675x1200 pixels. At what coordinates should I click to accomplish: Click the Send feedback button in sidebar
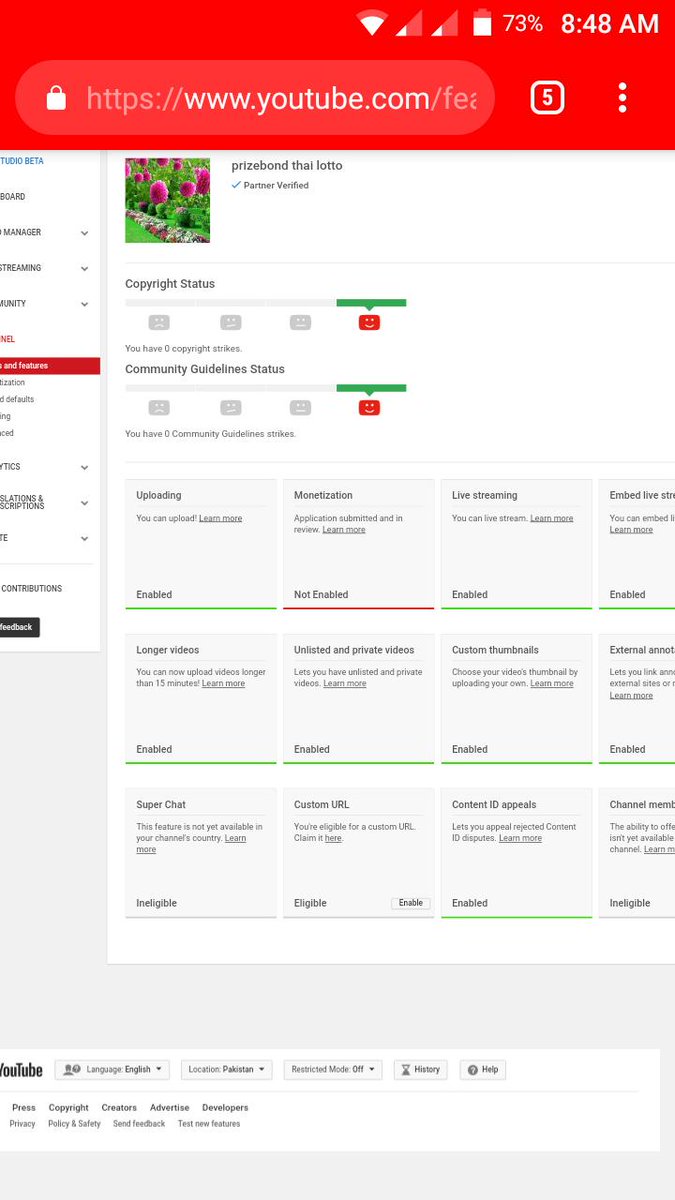click(19, 627)
